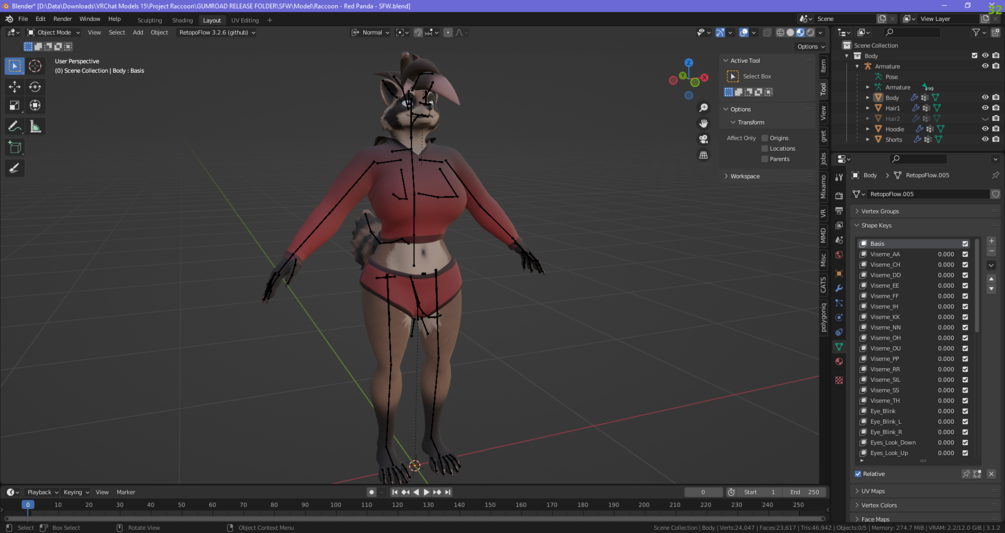Click the pan view hand icon
The height and width of the screenshot is (533, 1005).
click(703, 123)
